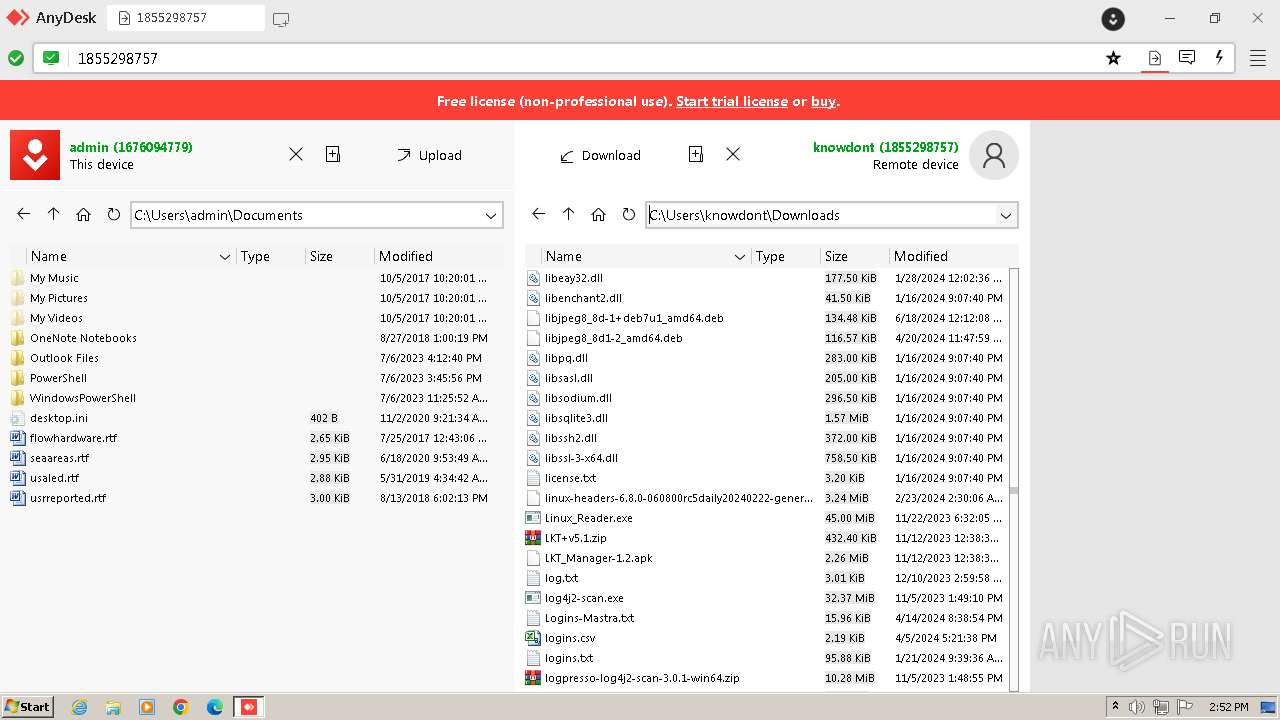
Task: Sort local list by Size column
Action: [x=321, y=256]
